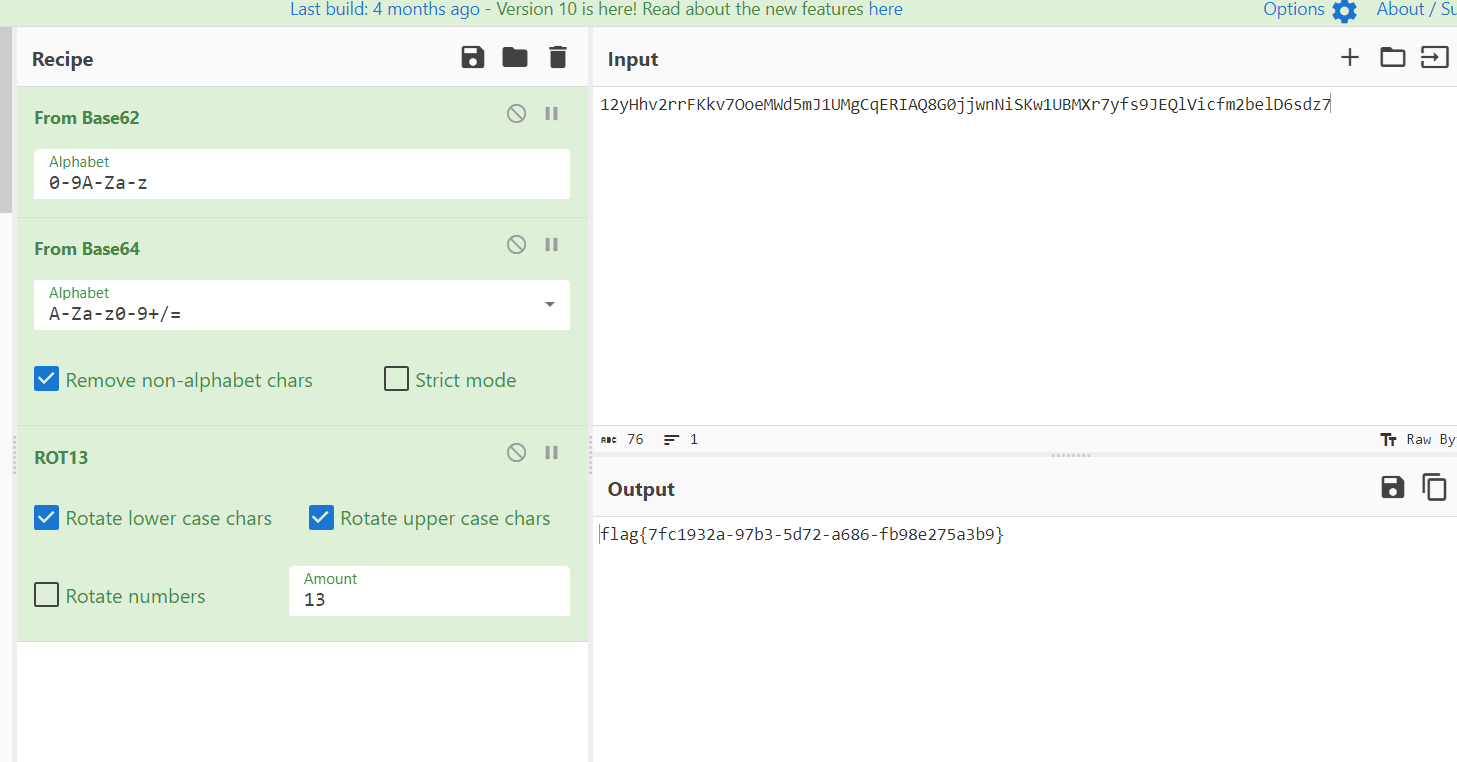Click the divider between Input and Output
This screenshot has width=1457, height=762.
pos(1071,455)
